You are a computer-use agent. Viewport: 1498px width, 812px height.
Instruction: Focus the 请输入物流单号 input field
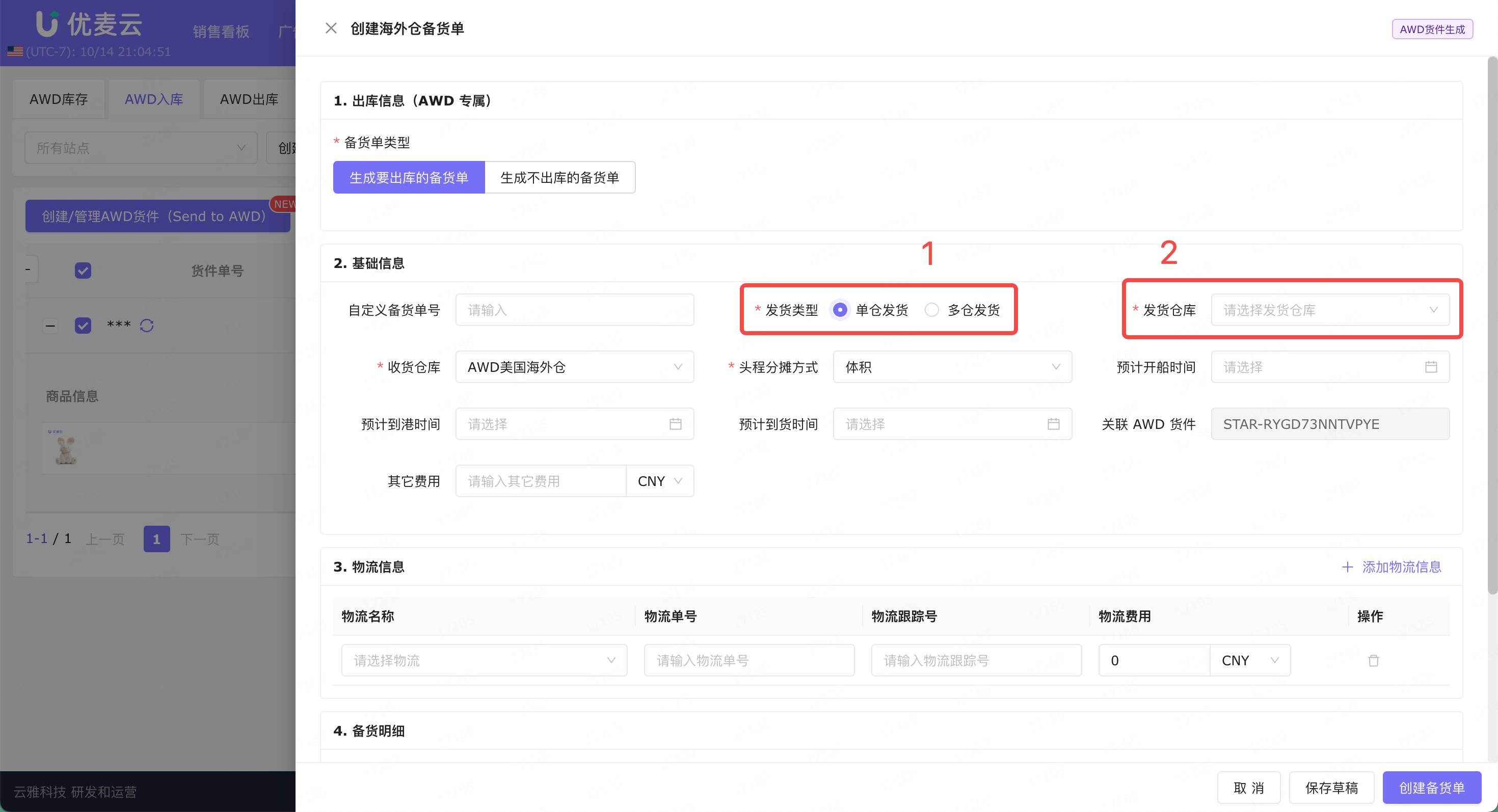[x=749, y=660]
